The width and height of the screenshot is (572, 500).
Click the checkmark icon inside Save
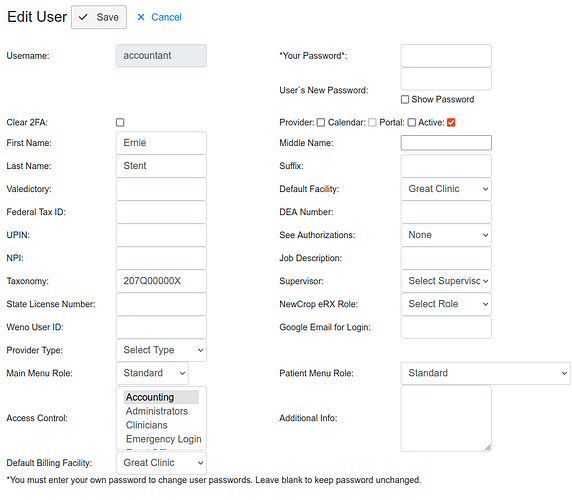coord(83,17)
